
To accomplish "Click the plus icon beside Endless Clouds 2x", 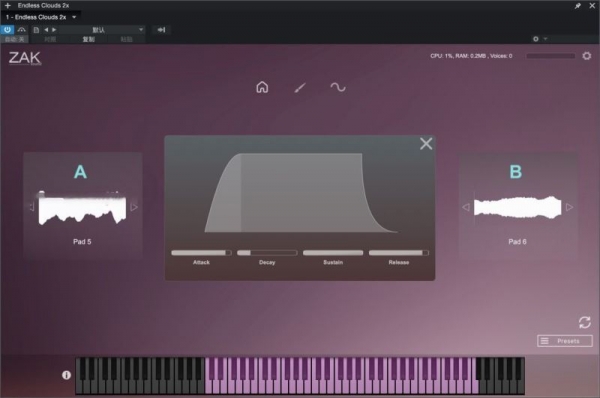I will pyautogui.click(x=8, y=6).
